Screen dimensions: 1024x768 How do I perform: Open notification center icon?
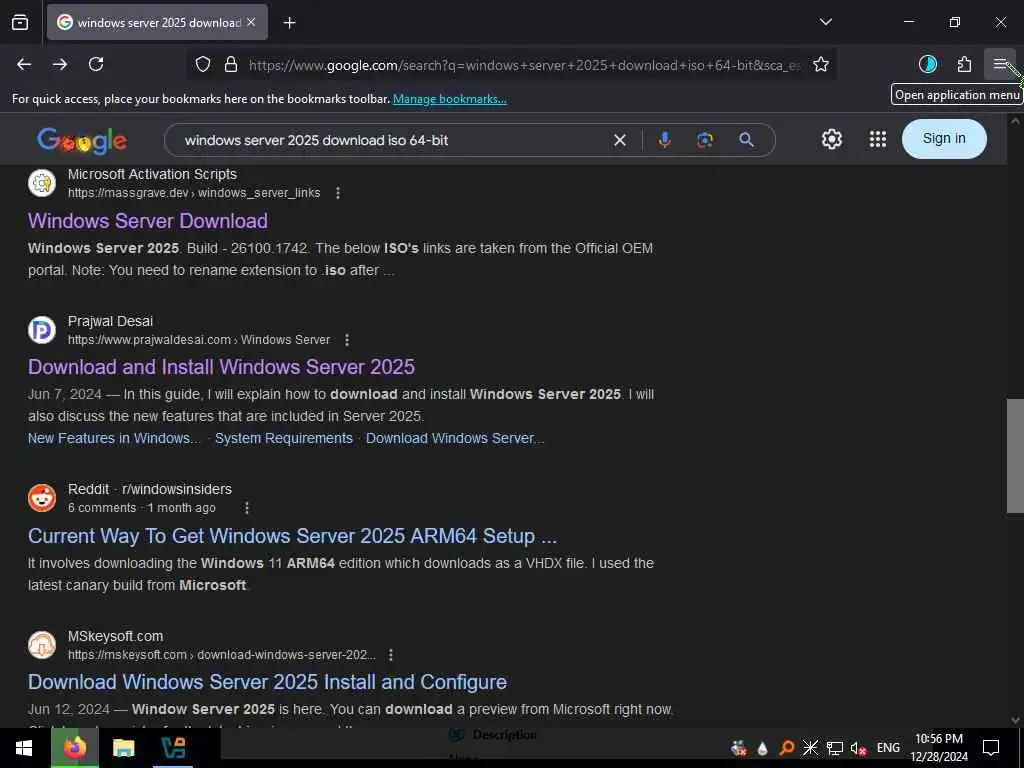pyautogui.click(x=991, y=748)
